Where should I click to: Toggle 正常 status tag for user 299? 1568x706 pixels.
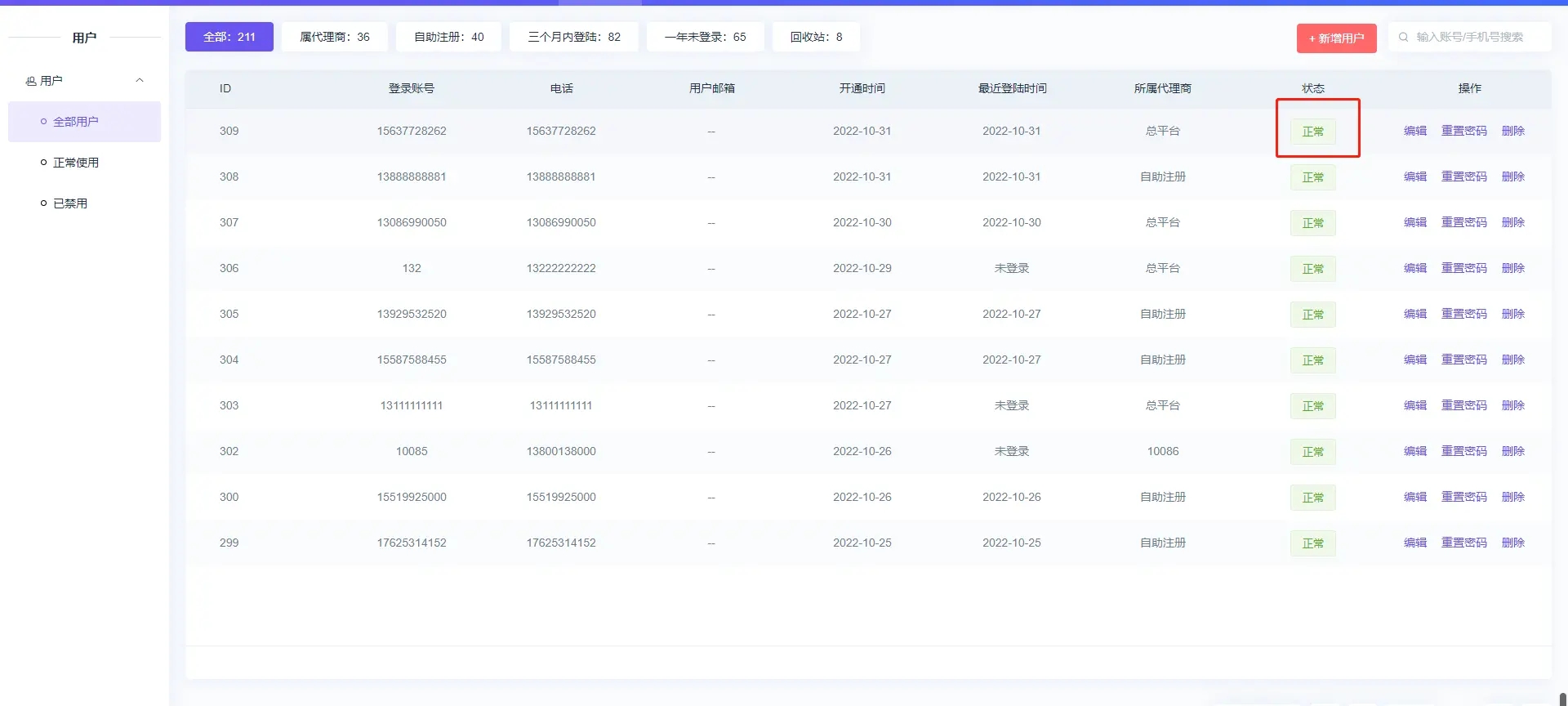(x=1312, y=543)
